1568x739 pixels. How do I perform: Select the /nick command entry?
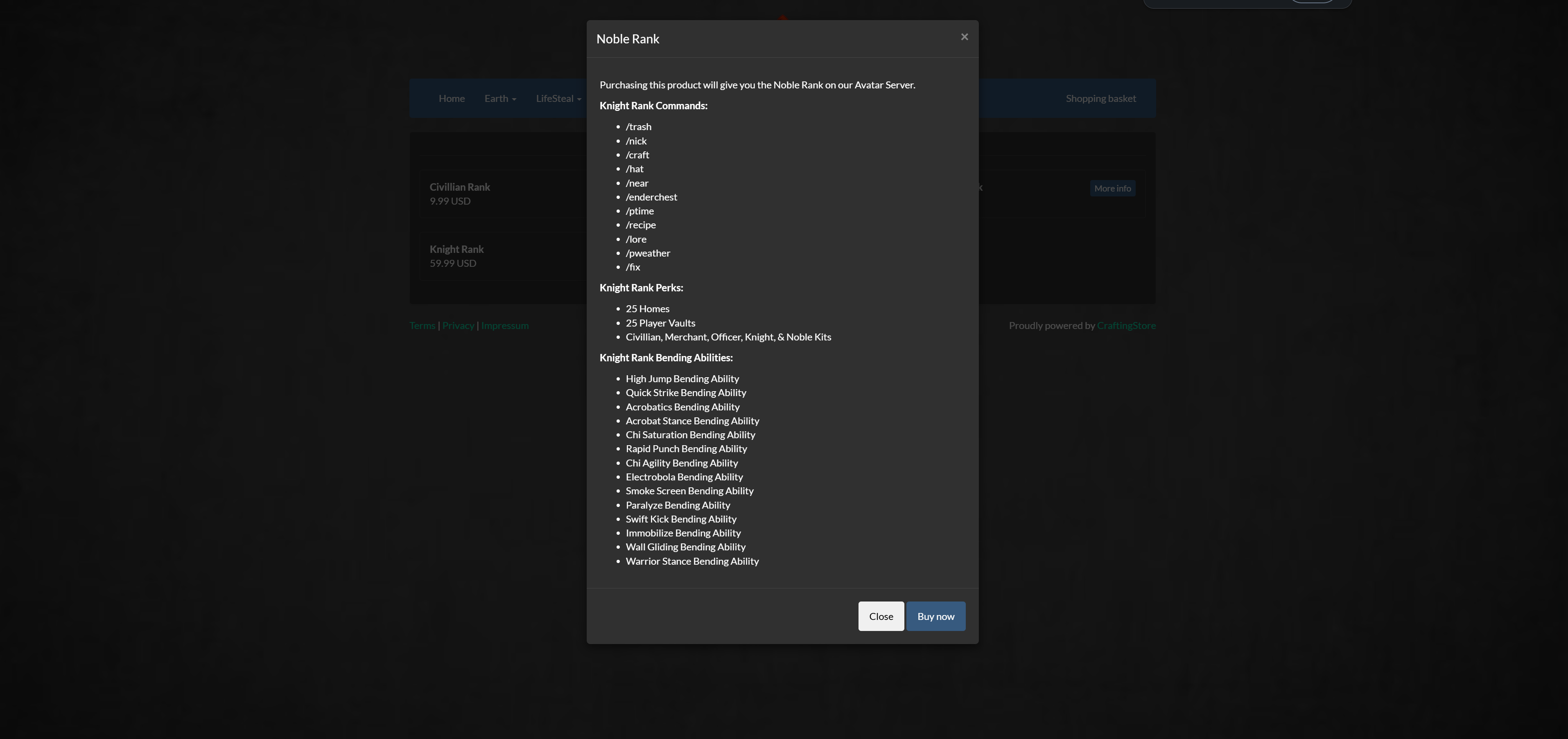[x=636, y=140]
